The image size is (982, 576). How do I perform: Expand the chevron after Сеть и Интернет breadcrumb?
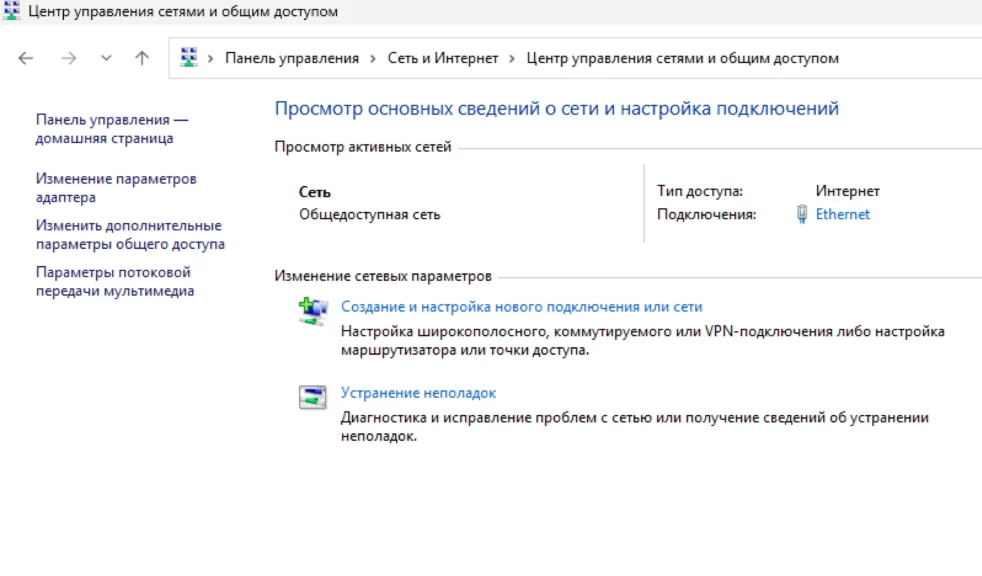512,58
